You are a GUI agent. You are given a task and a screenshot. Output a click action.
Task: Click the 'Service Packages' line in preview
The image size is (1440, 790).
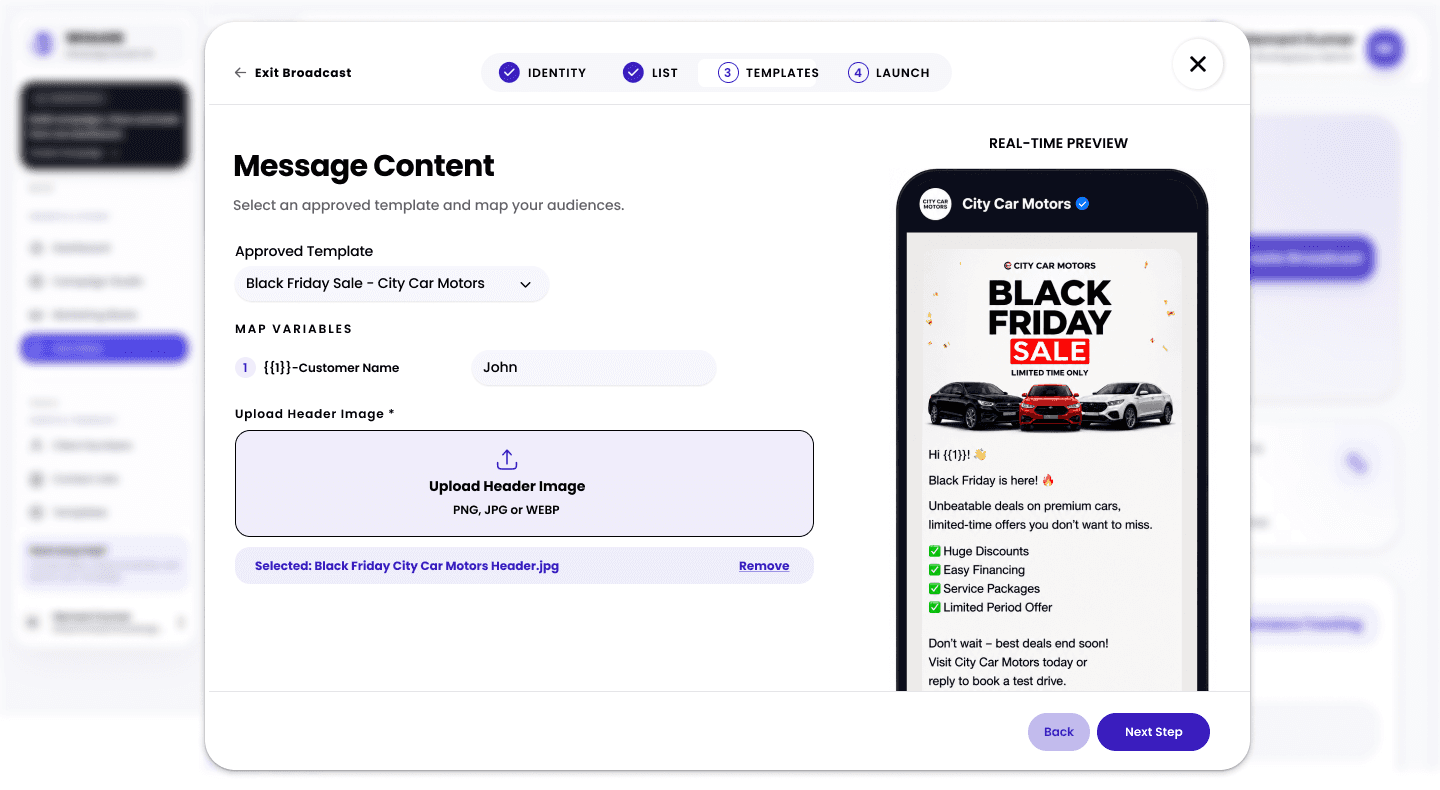click(985, 589)
